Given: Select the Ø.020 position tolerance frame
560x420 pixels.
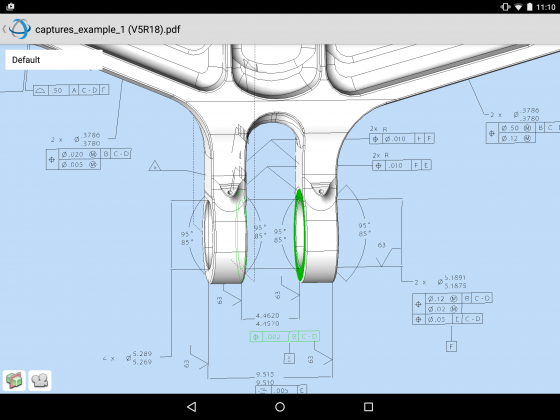Looking at the screenshot, I should (89, 159).
